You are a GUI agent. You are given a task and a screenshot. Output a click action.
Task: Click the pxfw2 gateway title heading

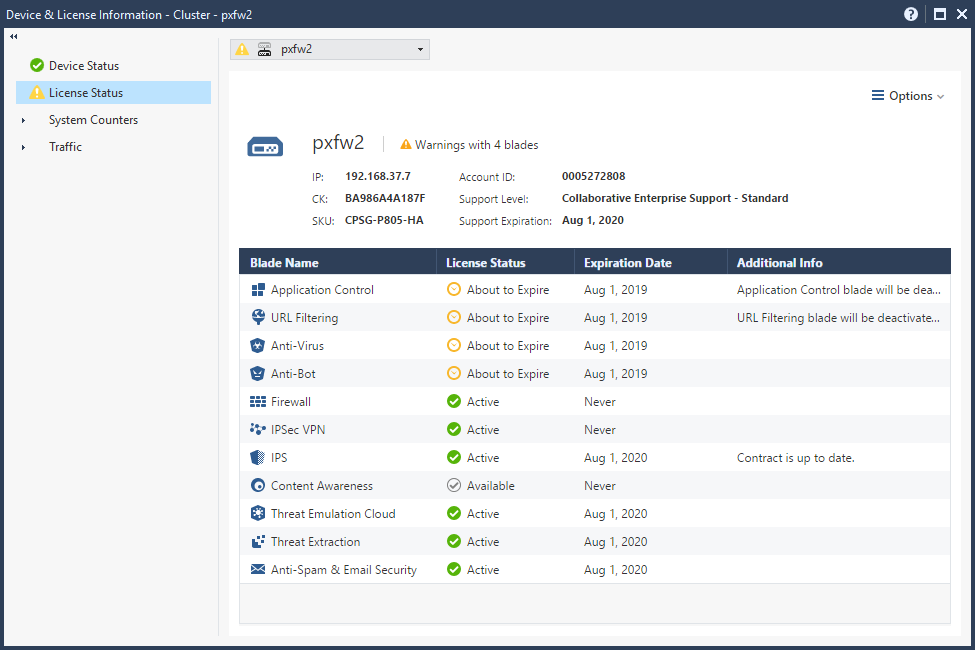click(x=338, y=143)
